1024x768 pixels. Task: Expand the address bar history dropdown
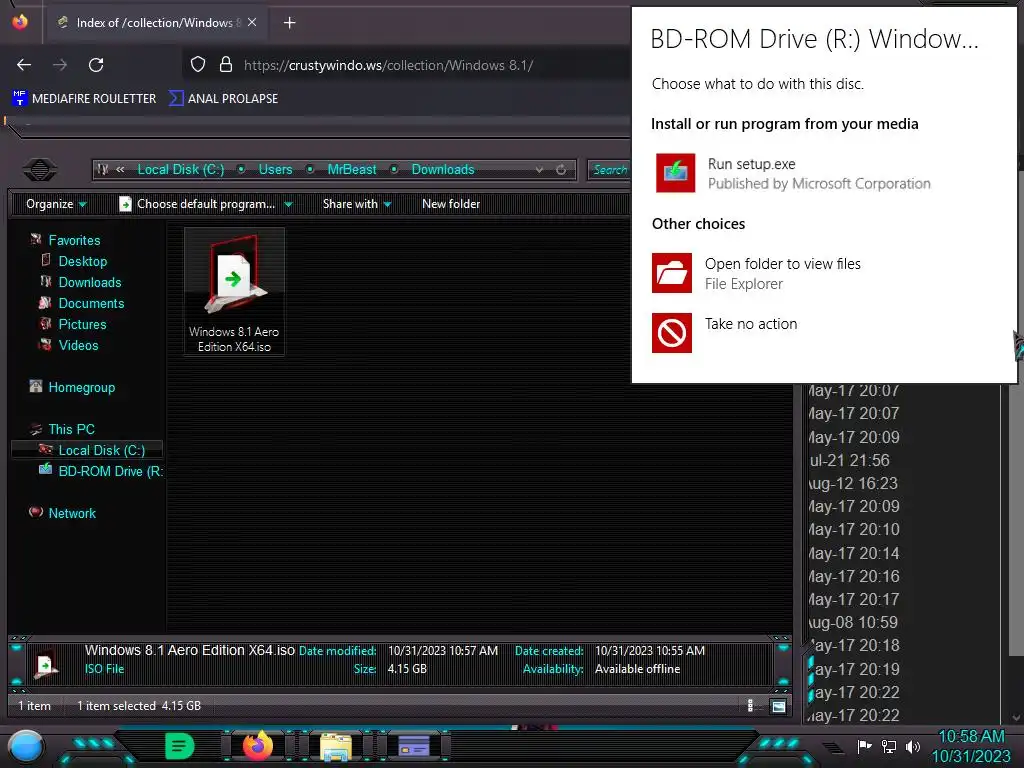(x=539, y=170)
